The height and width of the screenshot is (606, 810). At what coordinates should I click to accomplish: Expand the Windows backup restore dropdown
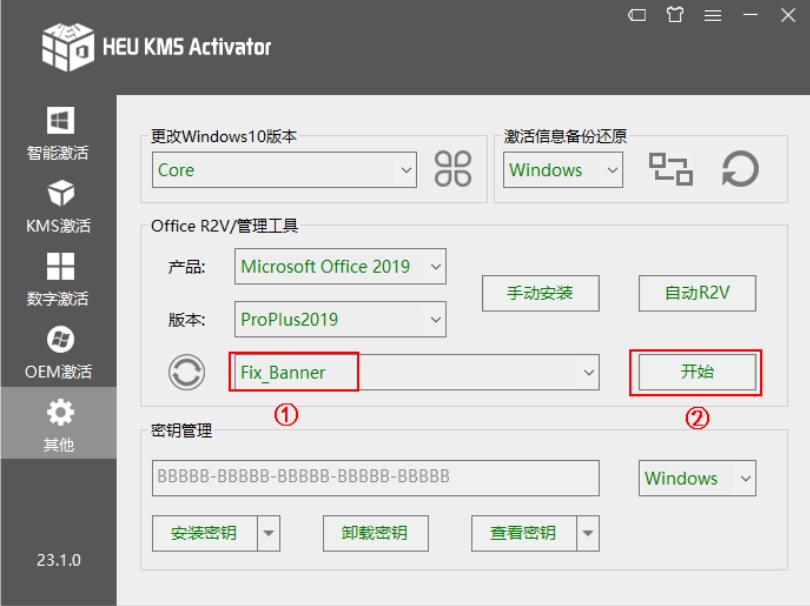(563, 169)
